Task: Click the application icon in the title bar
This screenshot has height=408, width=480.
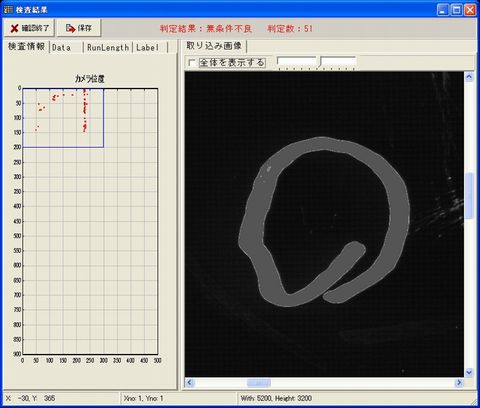Action: click(8, 9)
